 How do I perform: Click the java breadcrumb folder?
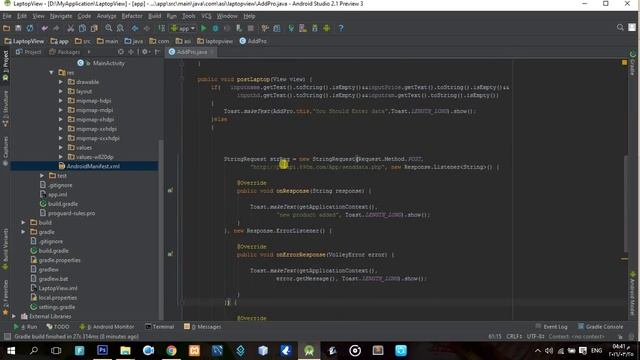[134, 41]
